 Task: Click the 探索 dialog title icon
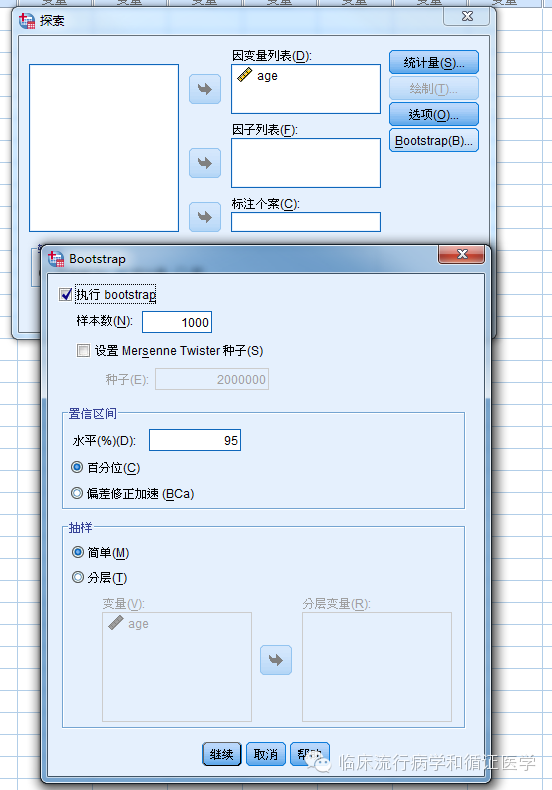[x=27, y=21]
